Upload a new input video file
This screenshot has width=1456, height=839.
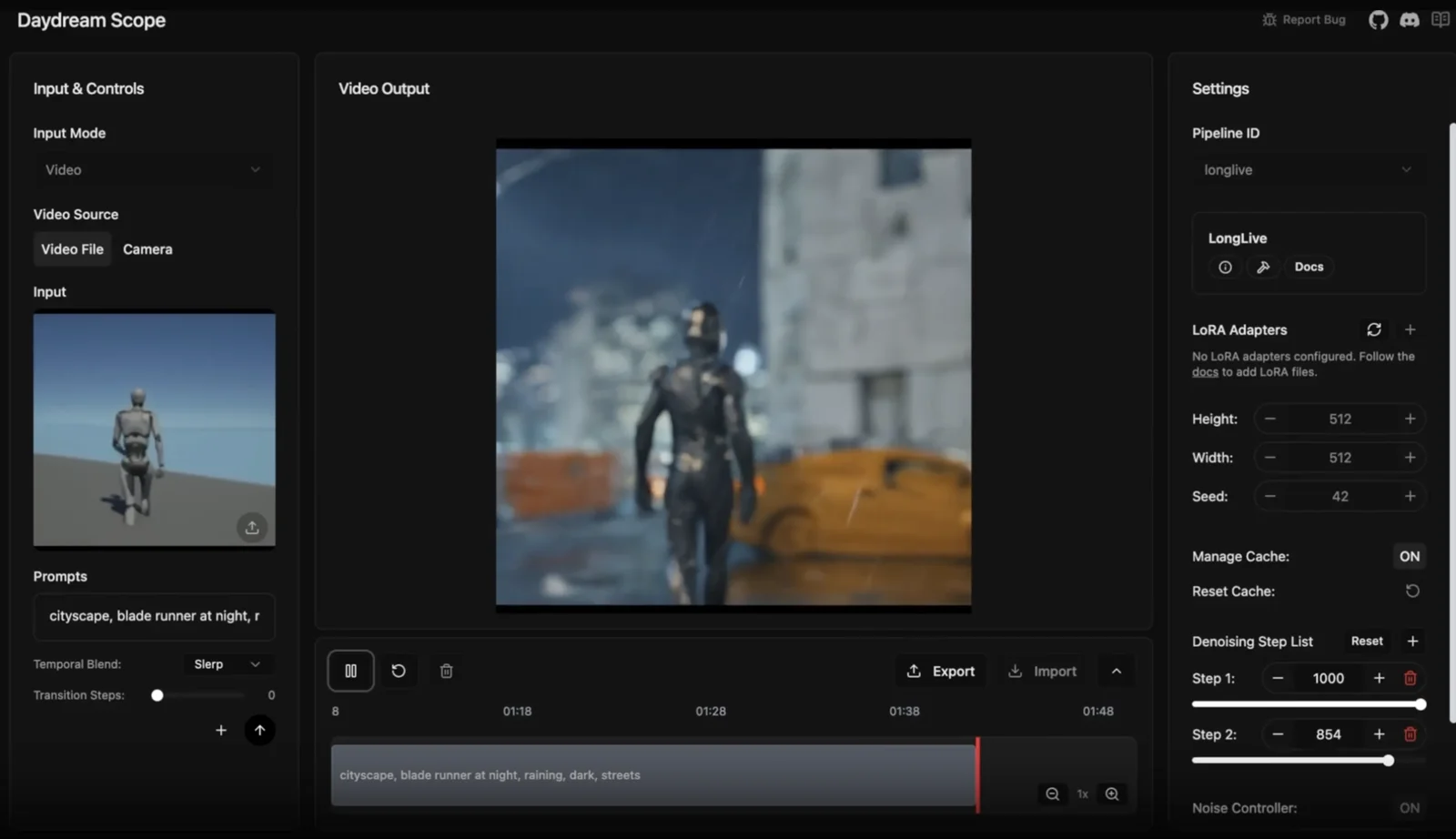[x=252, y=527]
